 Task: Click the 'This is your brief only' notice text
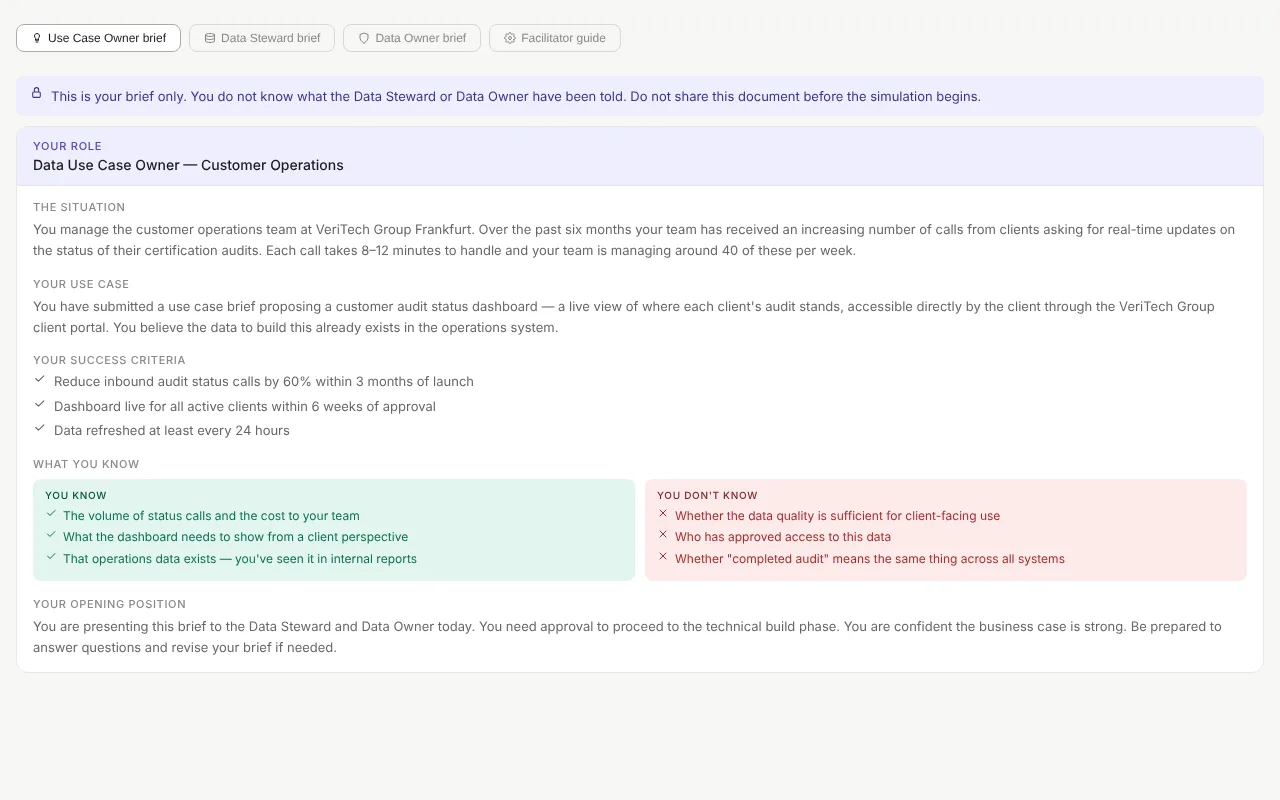tap(516, 97)
